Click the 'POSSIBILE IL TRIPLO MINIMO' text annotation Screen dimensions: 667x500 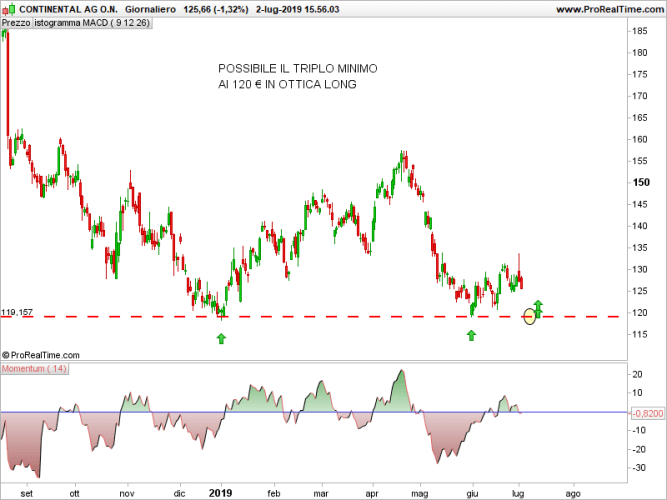click(x=298, y=68)
